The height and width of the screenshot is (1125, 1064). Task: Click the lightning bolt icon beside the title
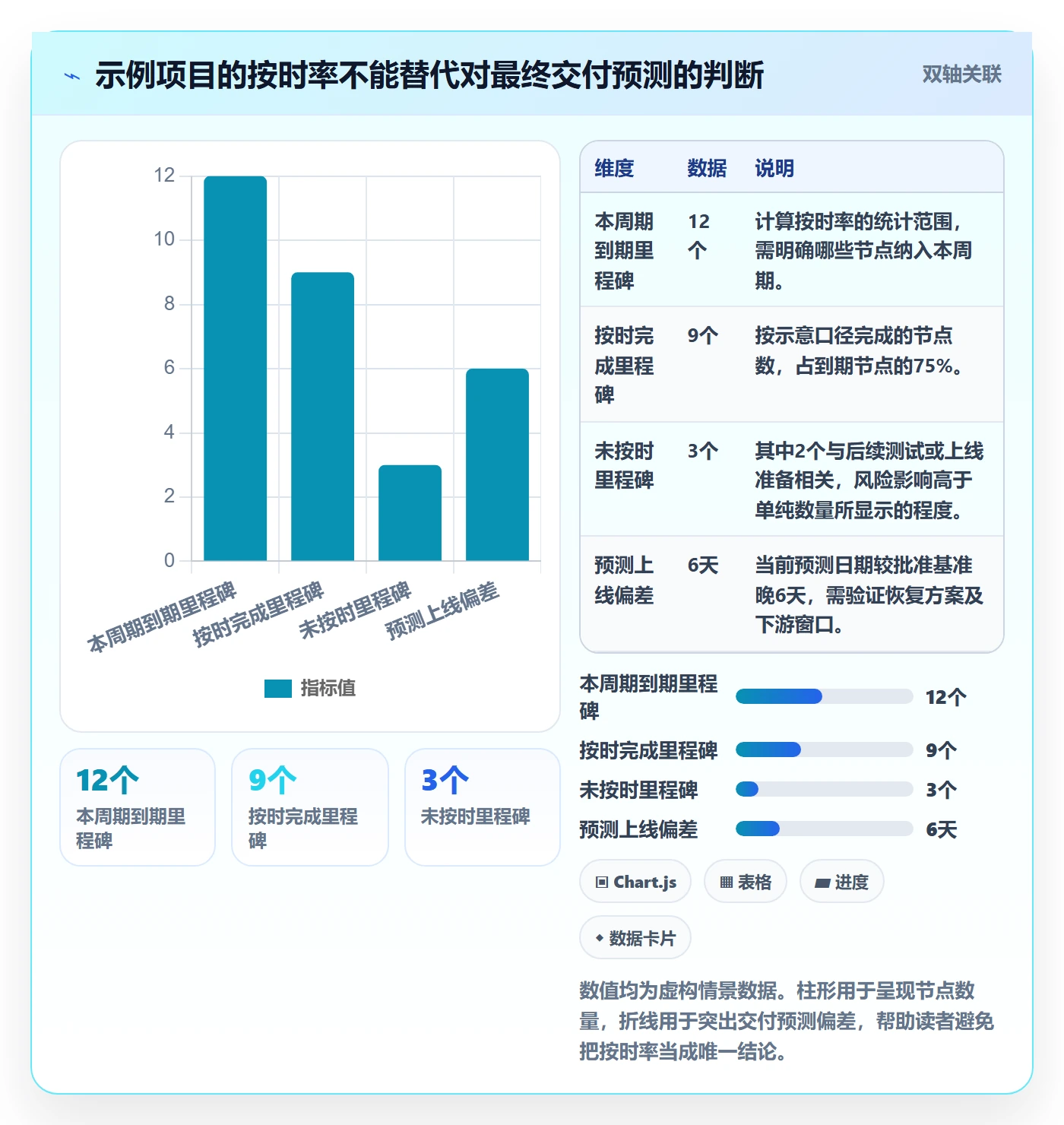tap(72, 76)
